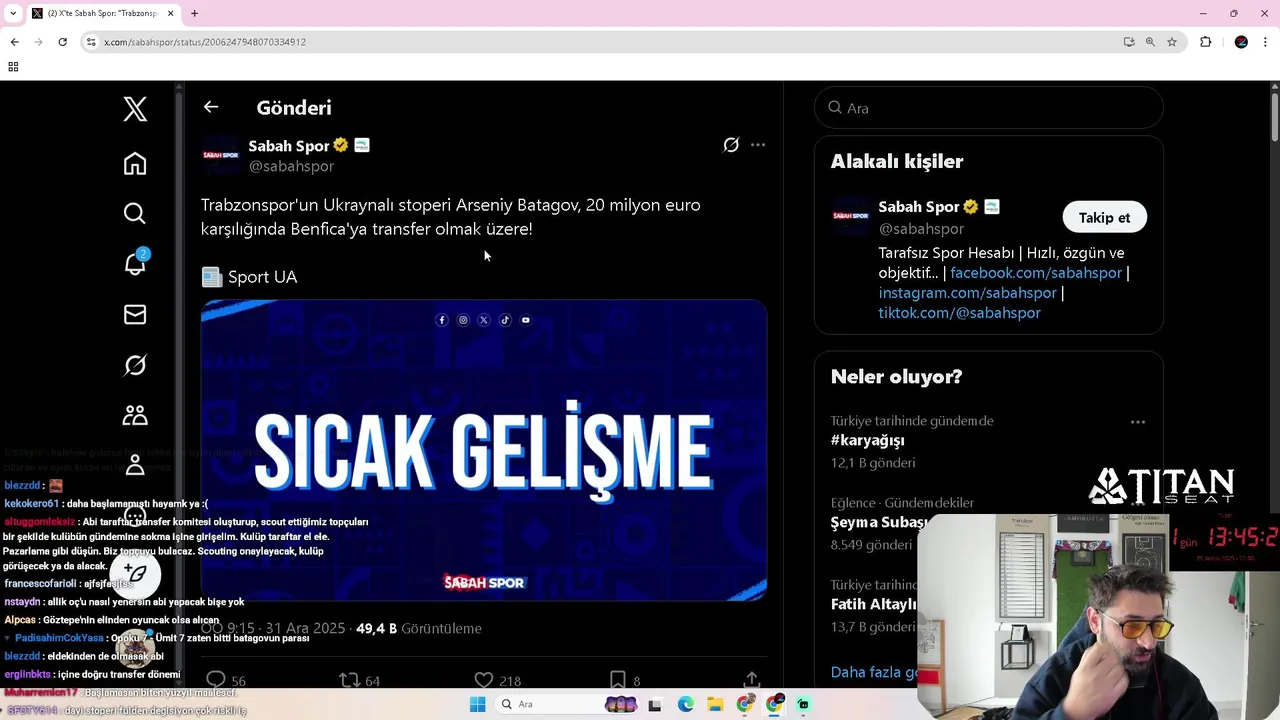Click the Sabah Spor author name
The image size is (1280, 720).
(289, 146)
